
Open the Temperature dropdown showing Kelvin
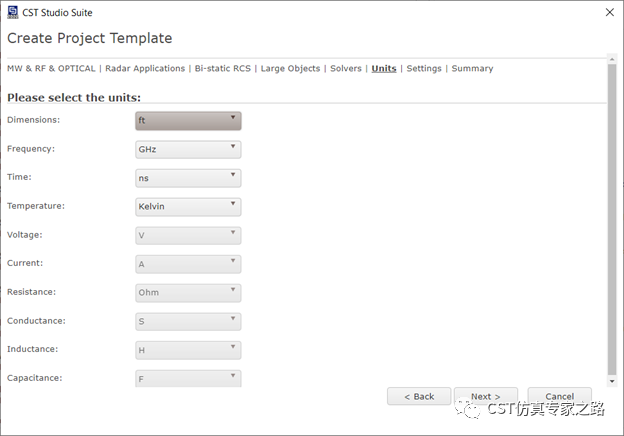(x=188, y=207)
